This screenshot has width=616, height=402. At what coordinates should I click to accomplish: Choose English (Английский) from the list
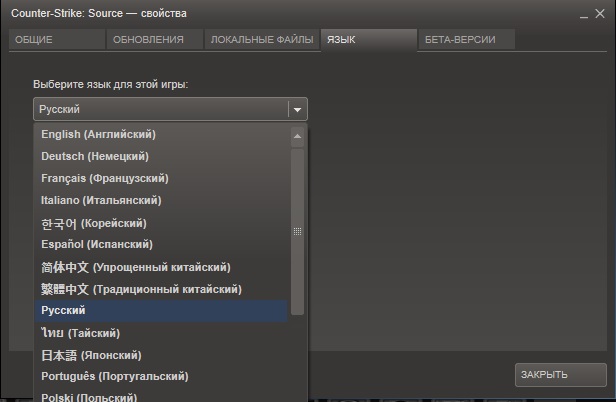(x=98, y=134)
